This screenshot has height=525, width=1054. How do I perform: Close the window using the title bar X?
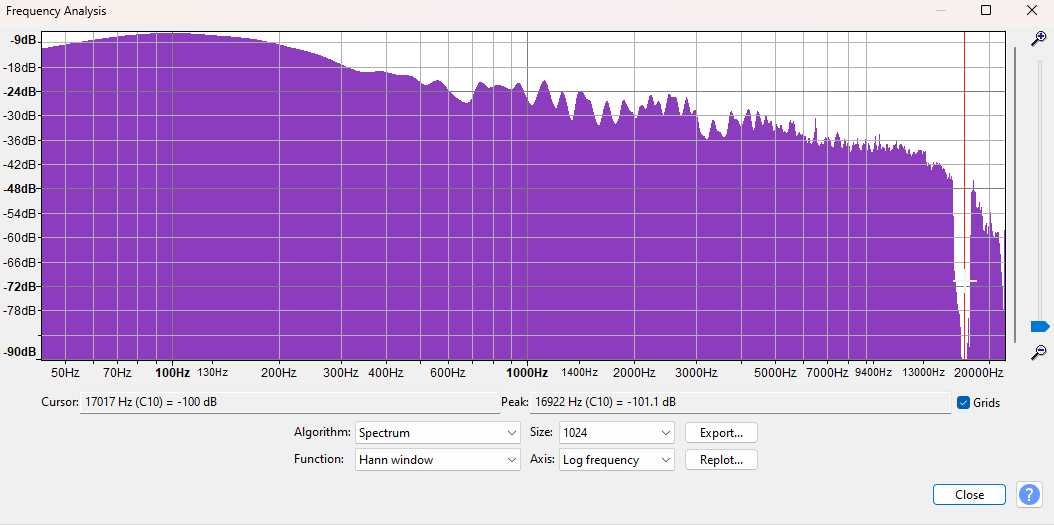(x=1031, y=10)
